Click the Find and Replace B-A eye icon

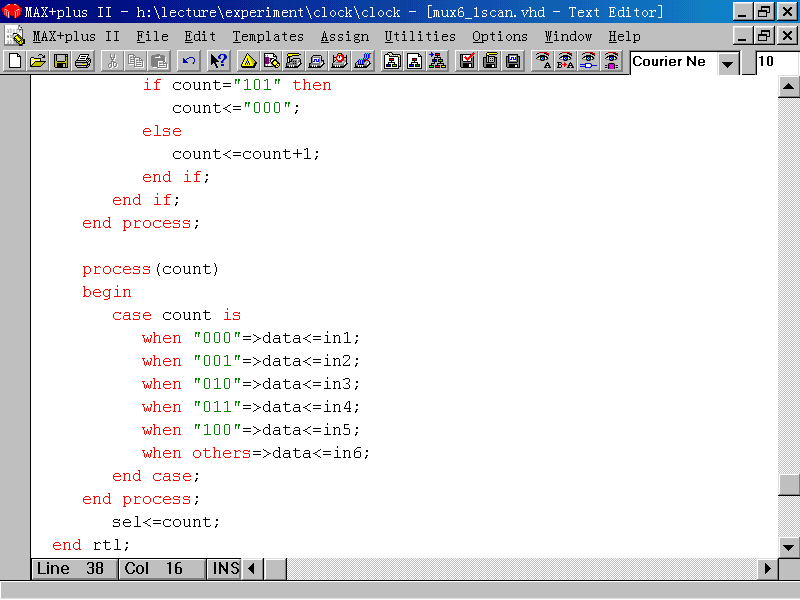pos(565,62)
